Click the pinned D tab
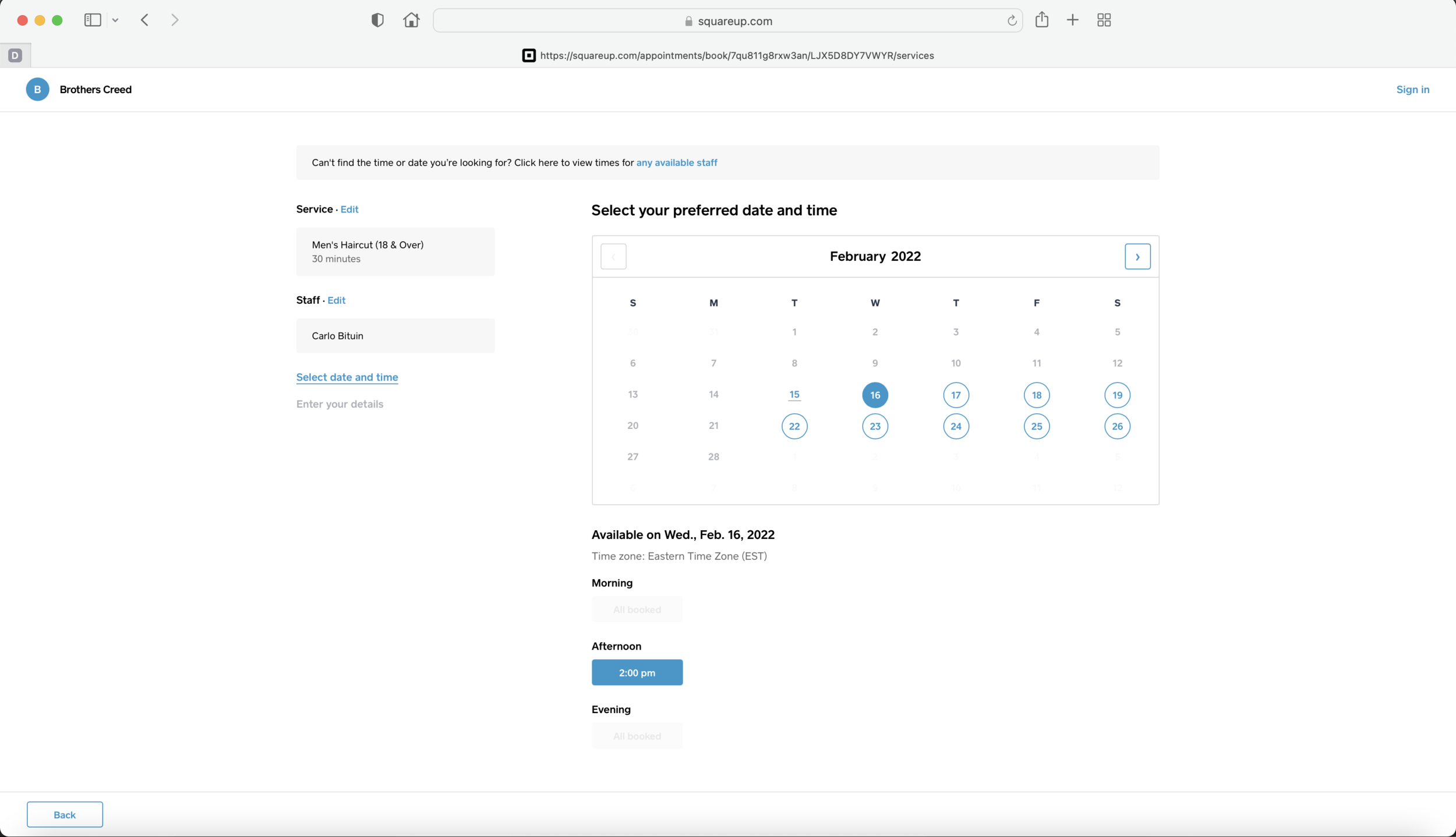The width and height of the screenshot is (1456, 837). (x=15, y=55)
